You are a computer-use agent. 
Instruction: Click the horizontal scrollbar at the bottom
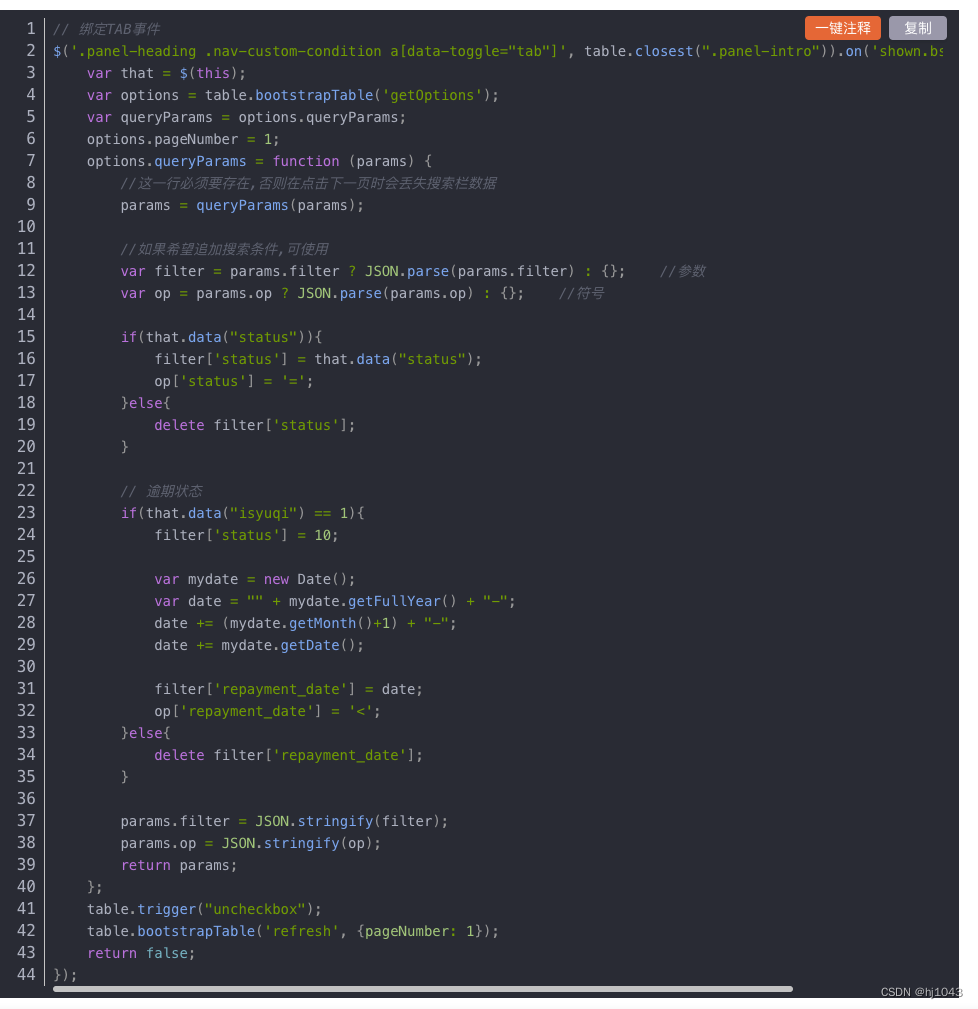420,988
